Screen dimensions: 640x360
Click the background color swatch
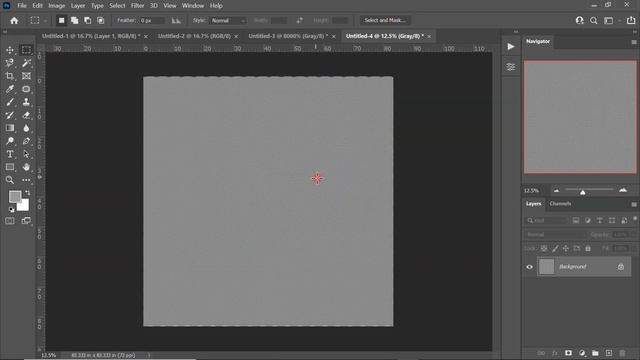tap(24, 205)
